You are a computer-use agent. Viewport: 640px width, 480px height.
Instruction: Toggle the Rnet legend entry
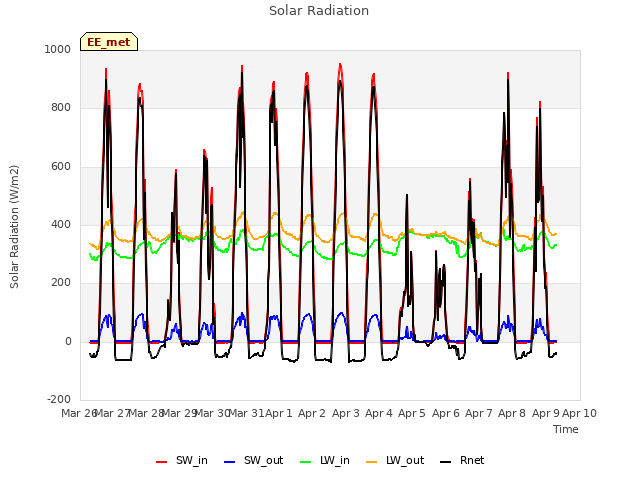[462, 461]
